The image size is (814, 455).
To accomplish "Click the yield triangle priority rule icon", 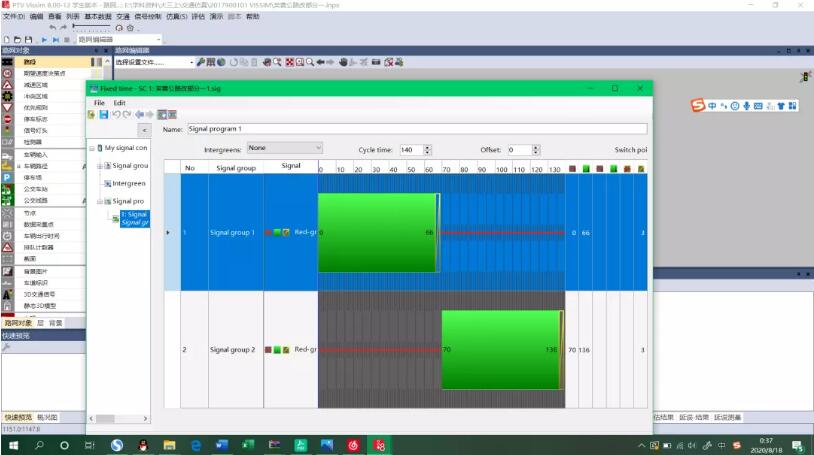I will 7,108.
